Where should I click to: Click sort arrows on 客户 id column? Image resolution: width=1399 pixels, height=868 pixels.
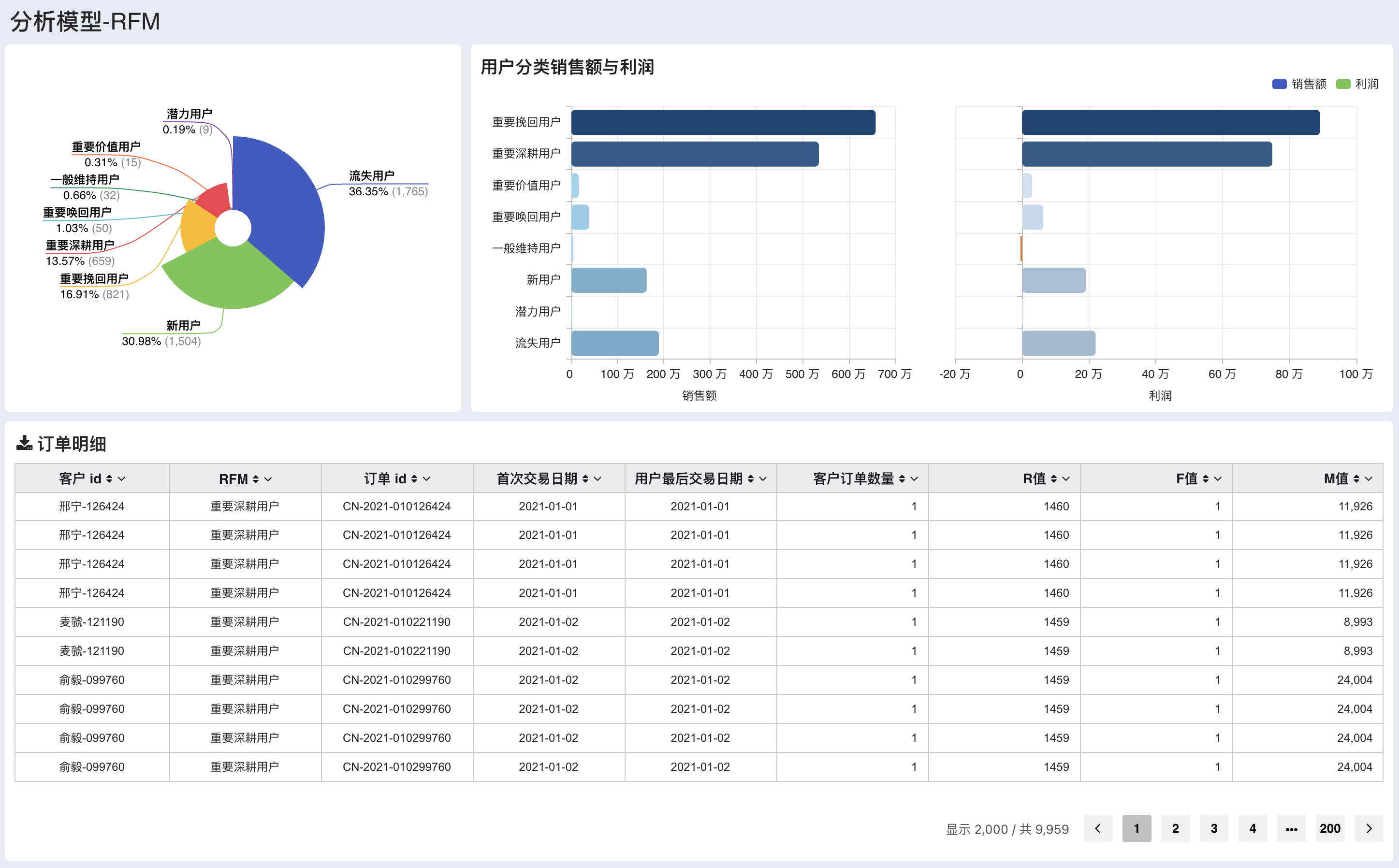[x=109, y=479]
